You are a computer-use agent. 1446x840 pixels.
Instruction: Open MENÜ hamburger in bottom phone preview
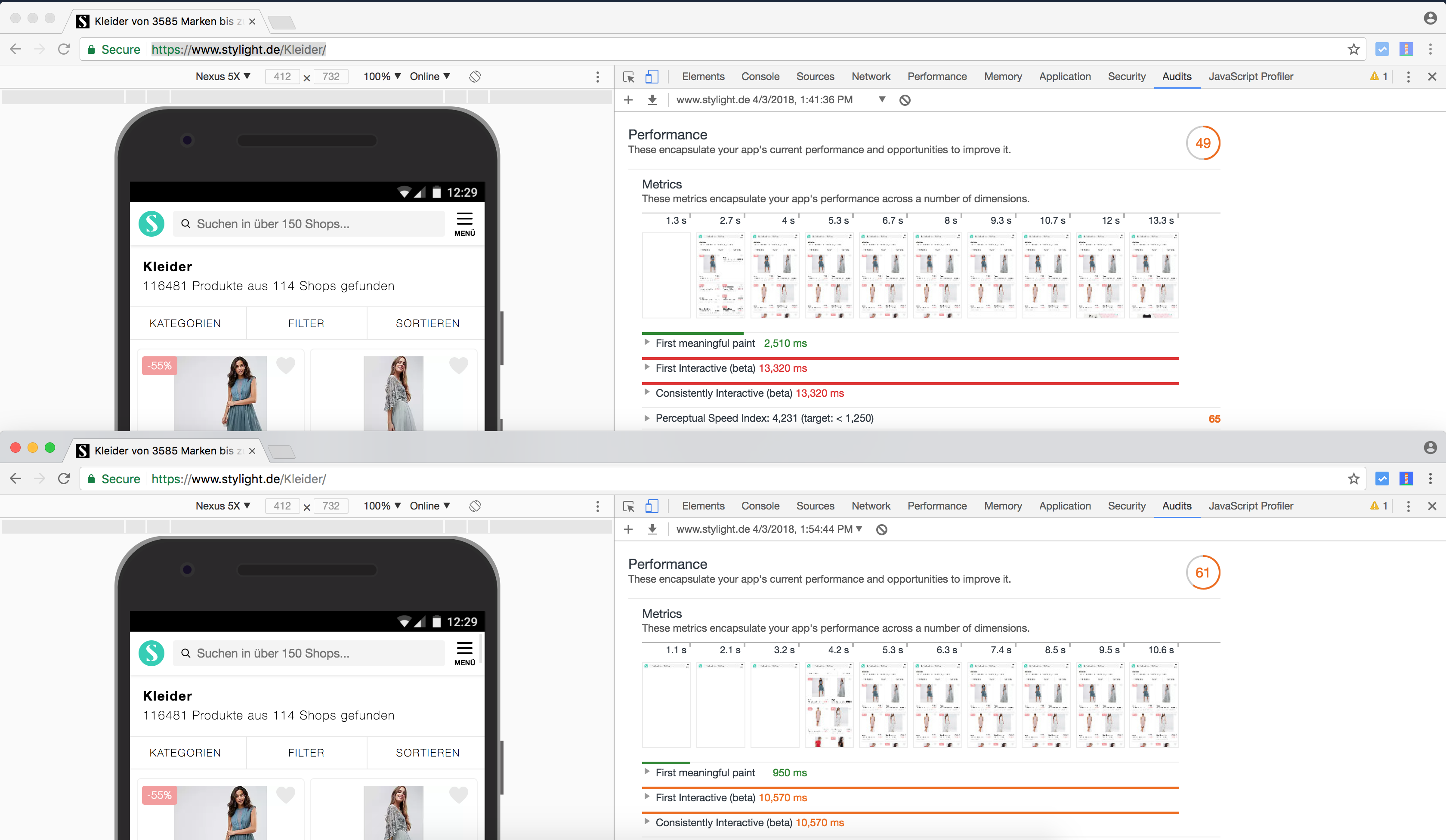tap(465, 654)
